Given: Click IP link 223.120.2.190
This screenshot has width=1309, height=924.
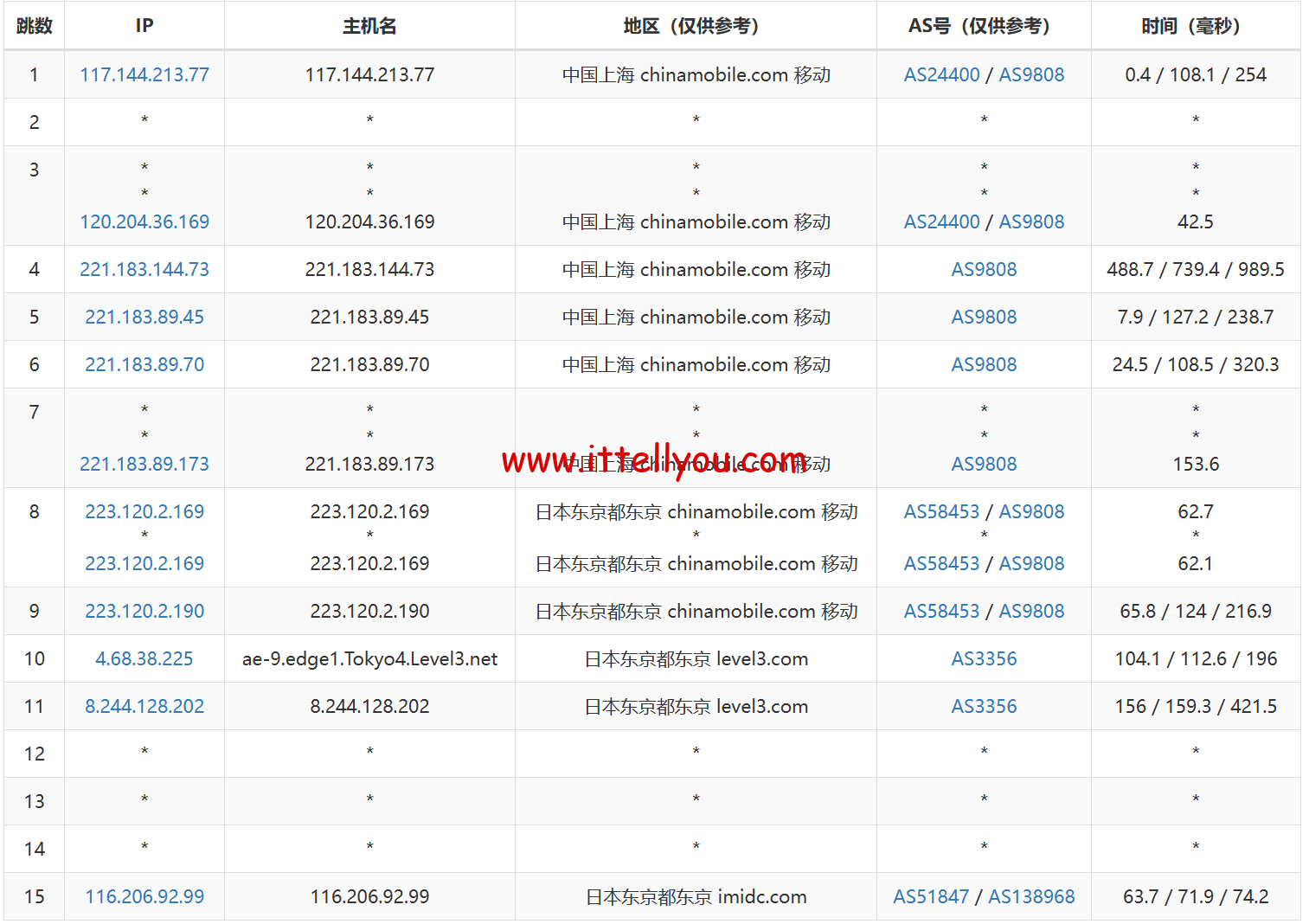Looking at the screenshot, I should [144, 611].
